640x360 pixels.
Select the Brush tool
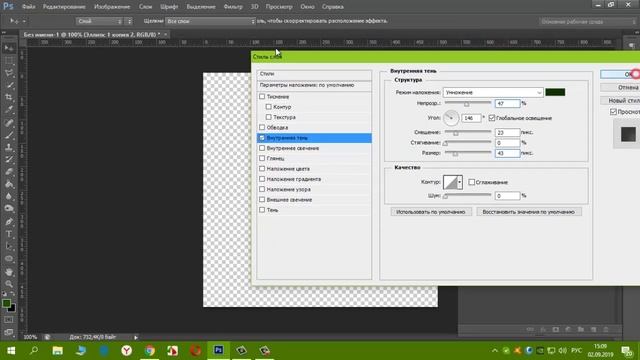[9, 135]
